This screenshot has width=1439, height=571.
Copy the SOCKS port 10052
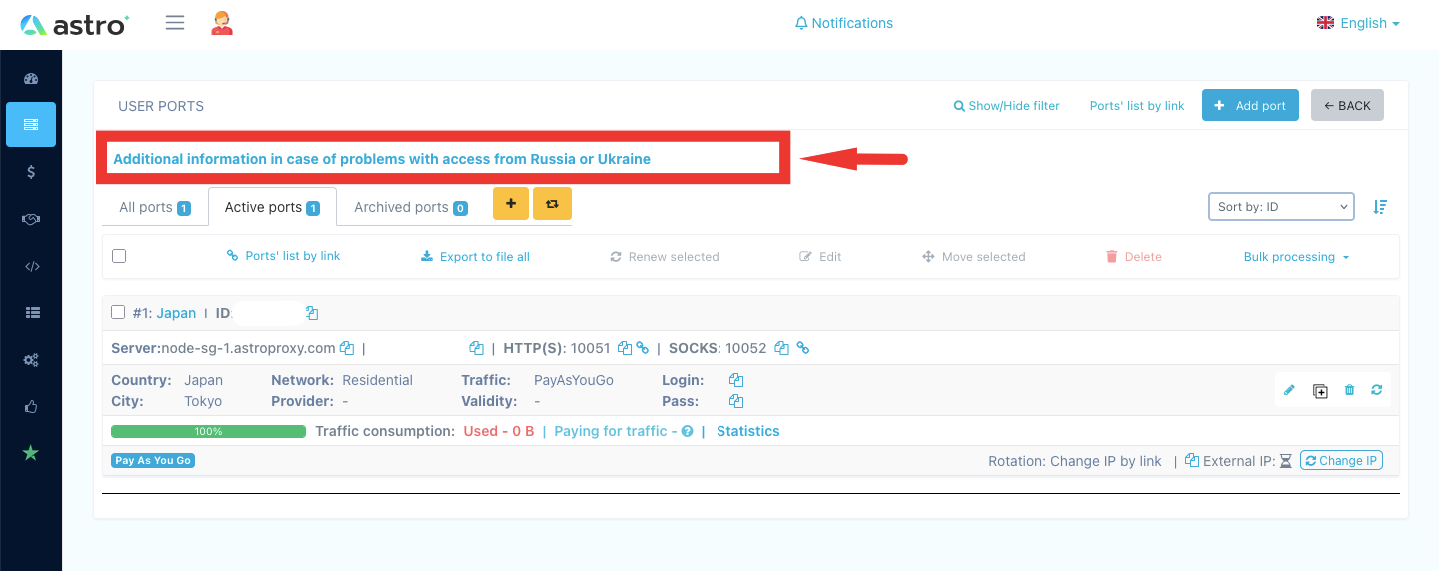pos(782,348)
